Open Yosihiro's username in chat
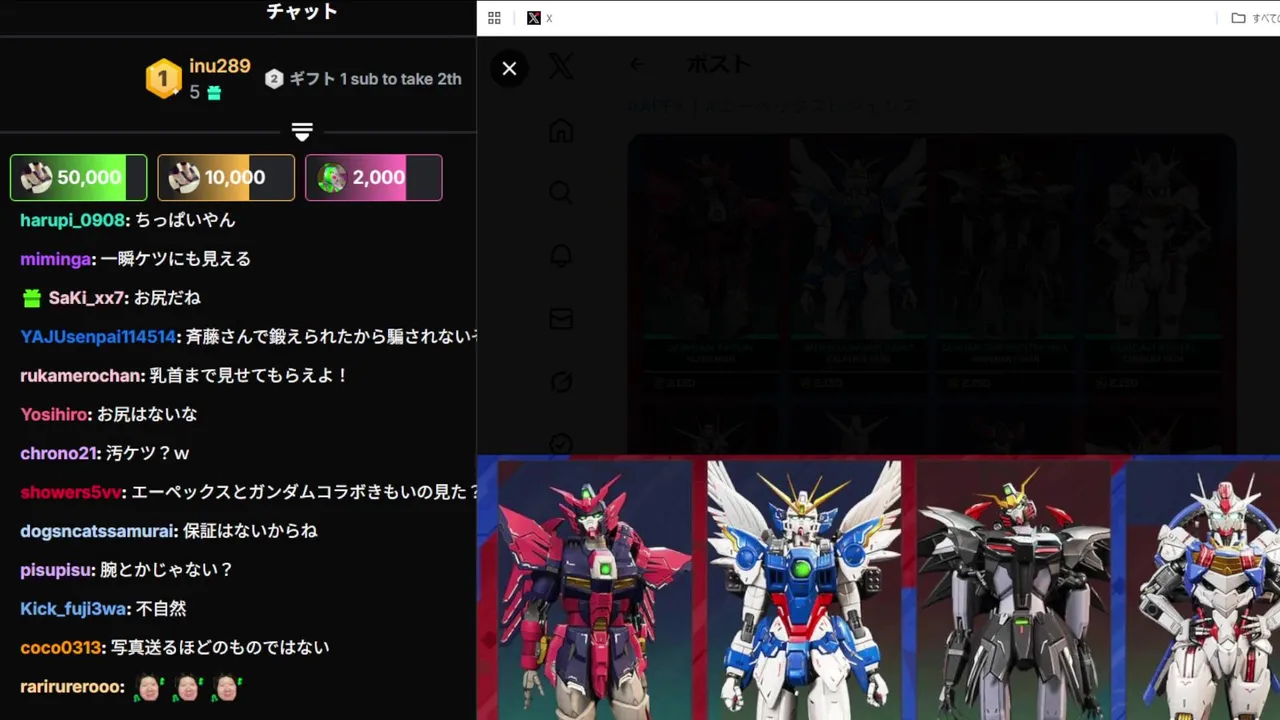1280x720 pixels. (54, 414)
